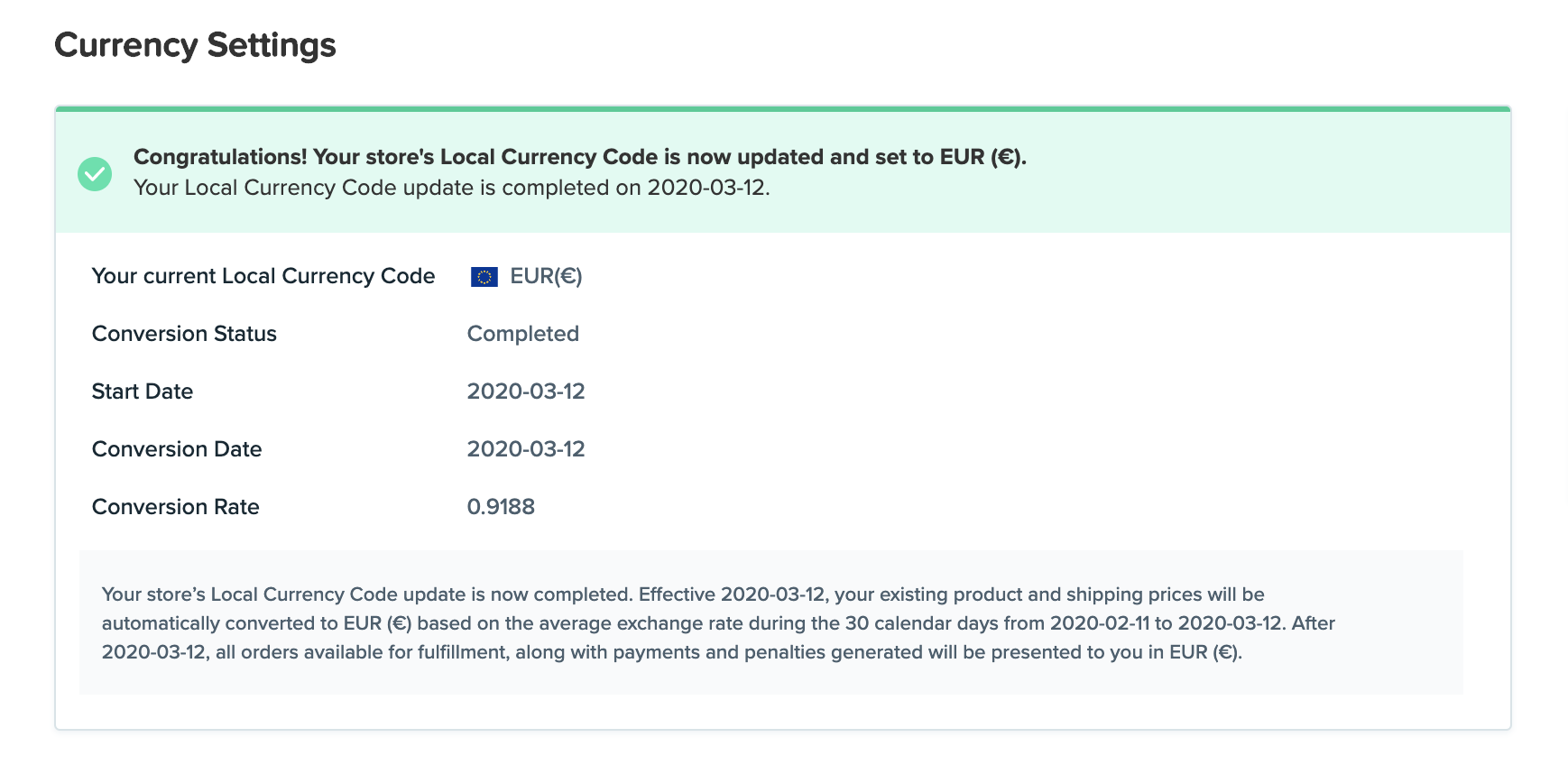The image size is (1568, 774).
Task: Click the last line mentioning orders for fulfillment
Action: (x=672, y=652)
